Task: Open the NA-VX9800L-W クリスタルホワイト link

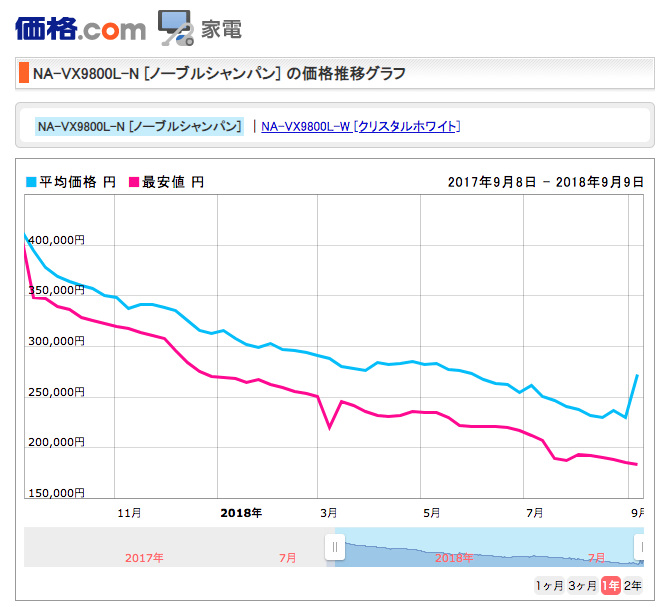Action: pyautogui.click(x=360, y=126)
